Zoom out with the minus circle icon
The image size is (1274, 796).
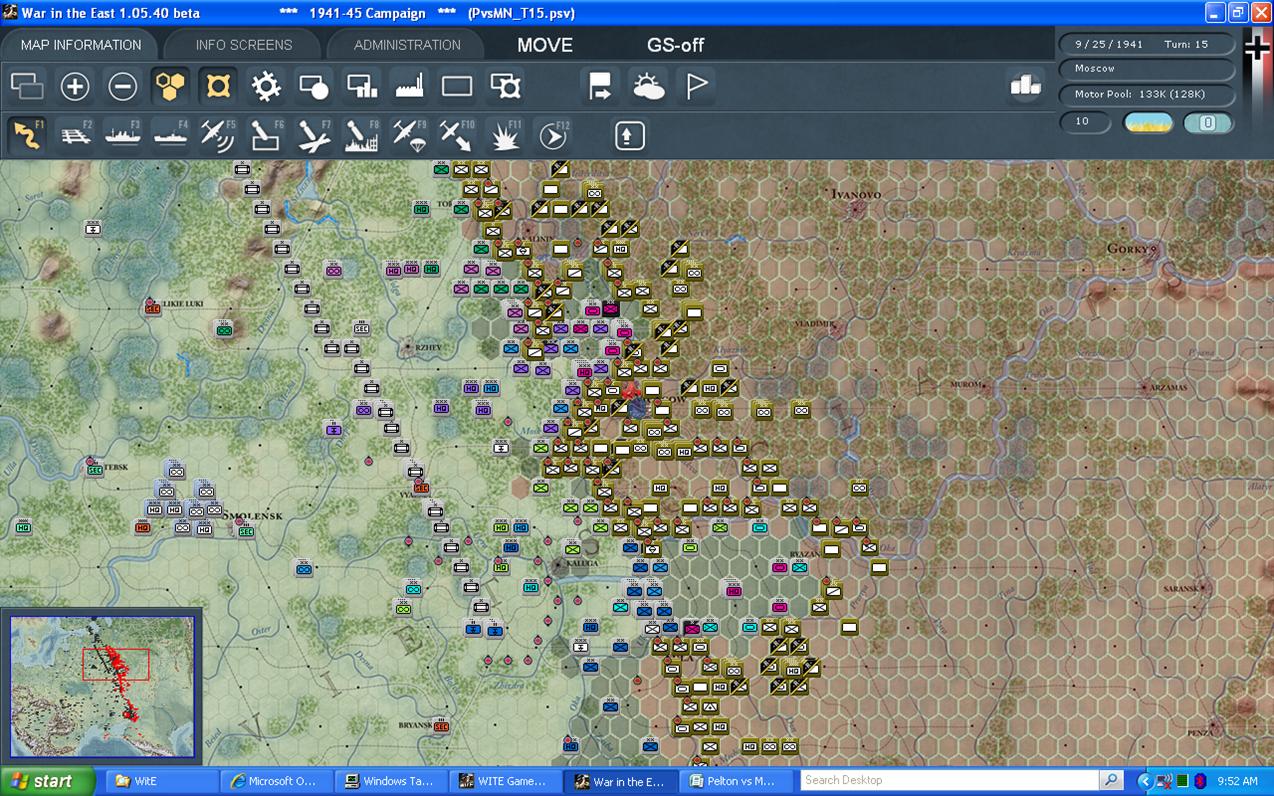[123, 87]
